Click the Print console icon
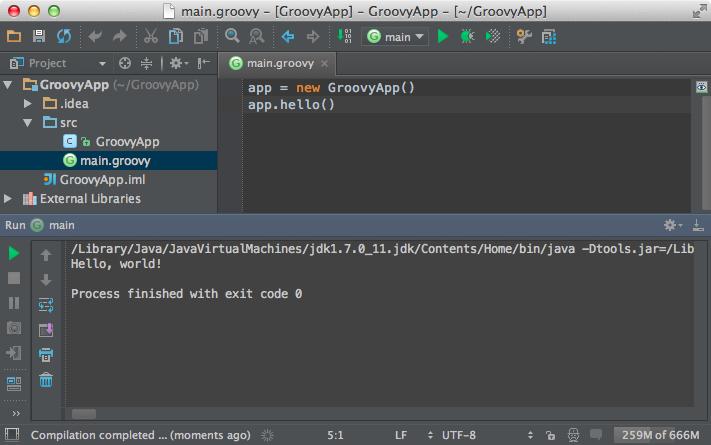The width and height of the screenshot is (711, 445). pos(46,355)
